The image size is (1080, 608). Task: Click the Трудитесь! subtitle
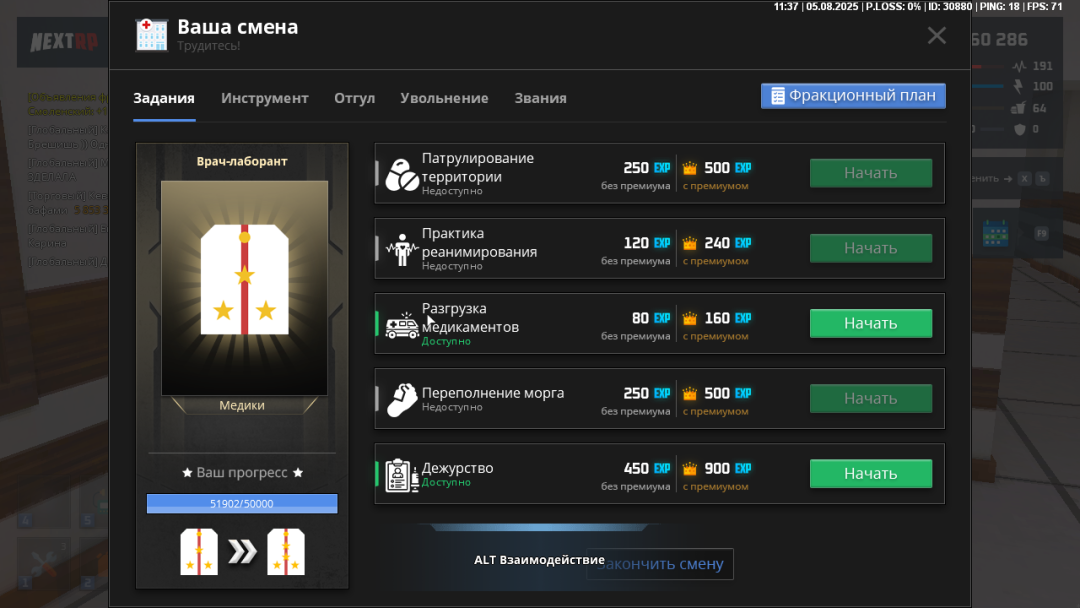(209, 46)
